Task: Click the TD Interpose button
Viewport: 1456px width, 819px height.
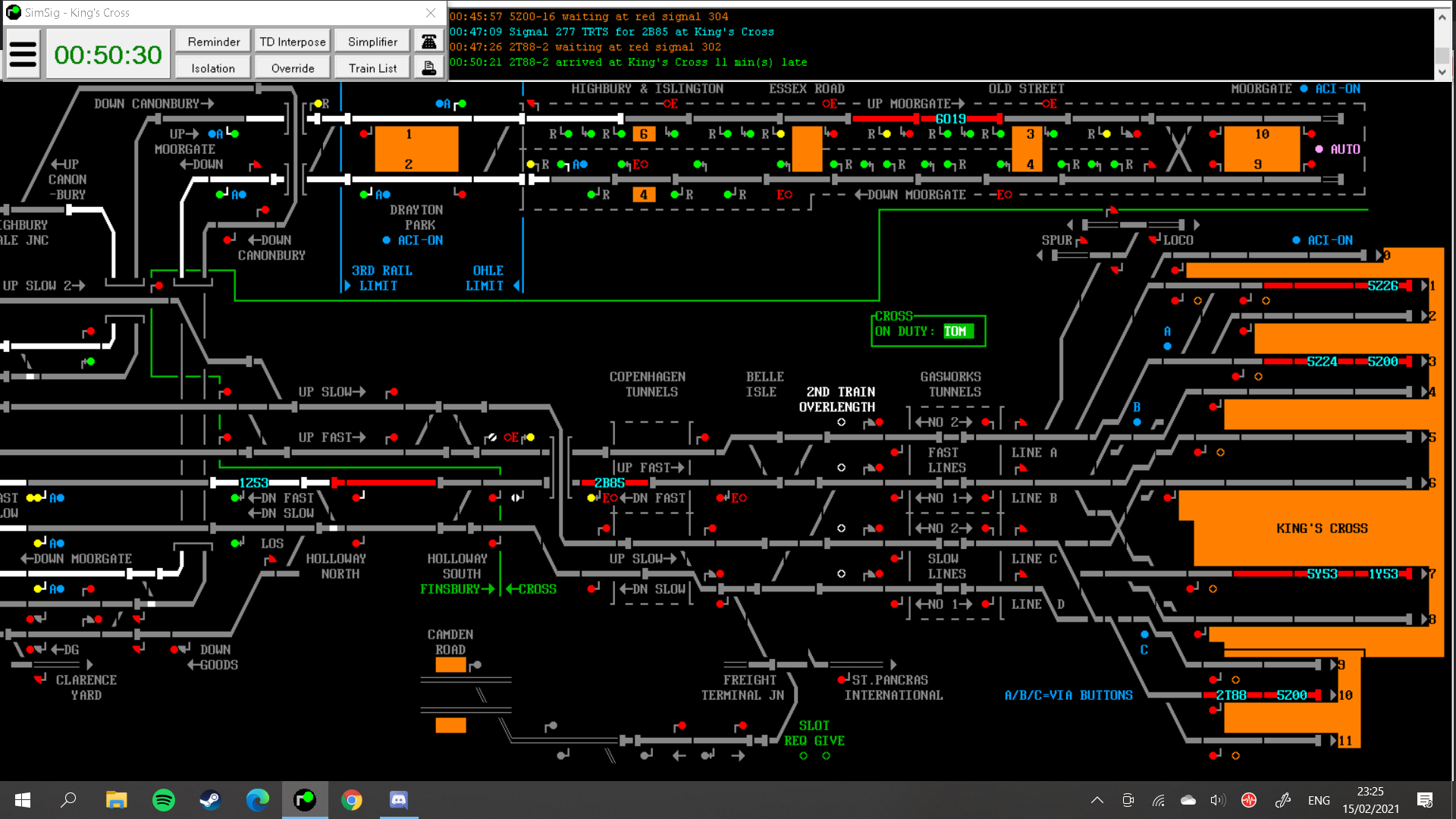Action: tap(292, 42)
